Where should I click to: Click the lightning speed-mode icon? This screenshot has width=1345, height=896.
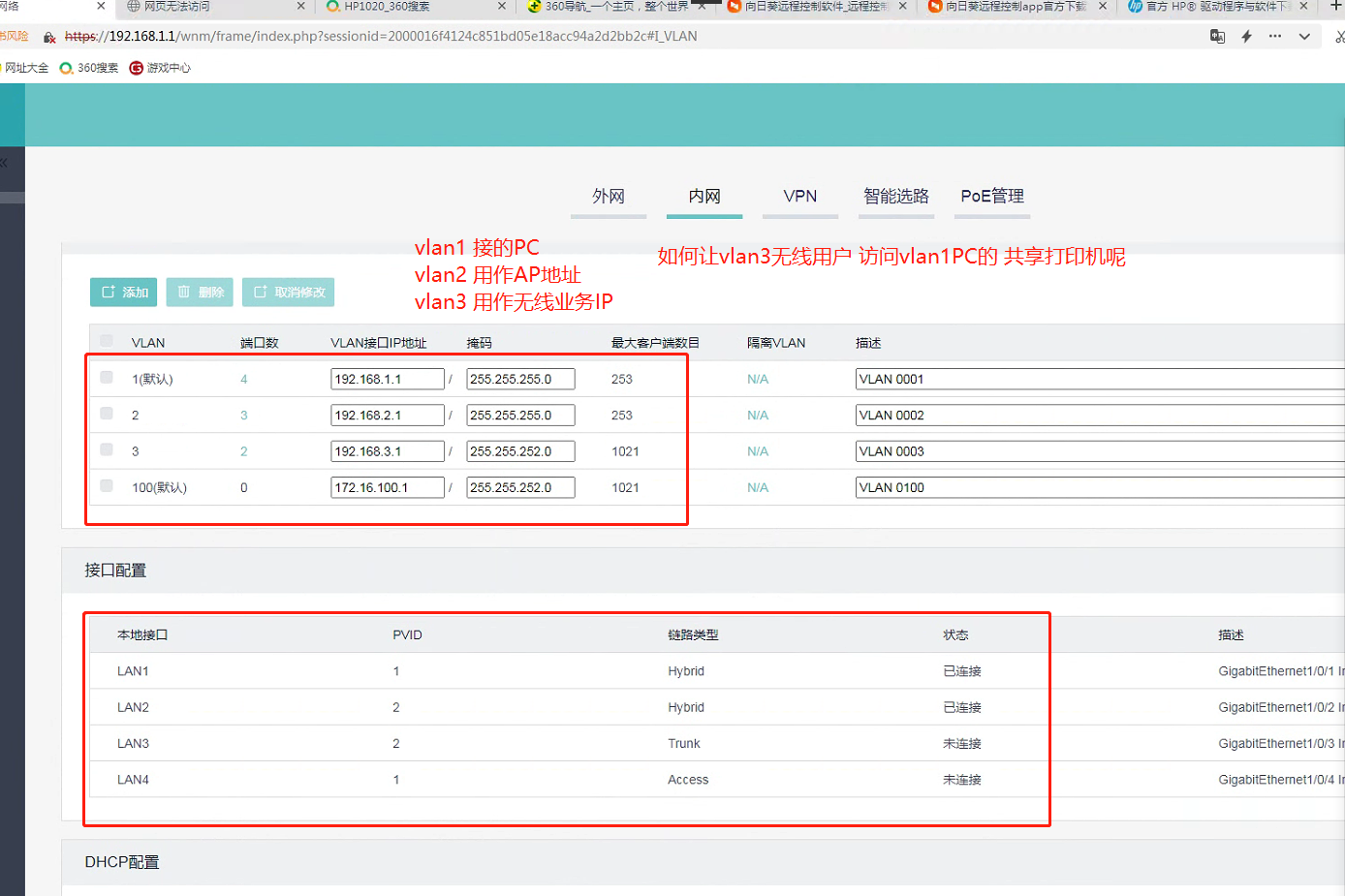click(x=1246, y=37)
